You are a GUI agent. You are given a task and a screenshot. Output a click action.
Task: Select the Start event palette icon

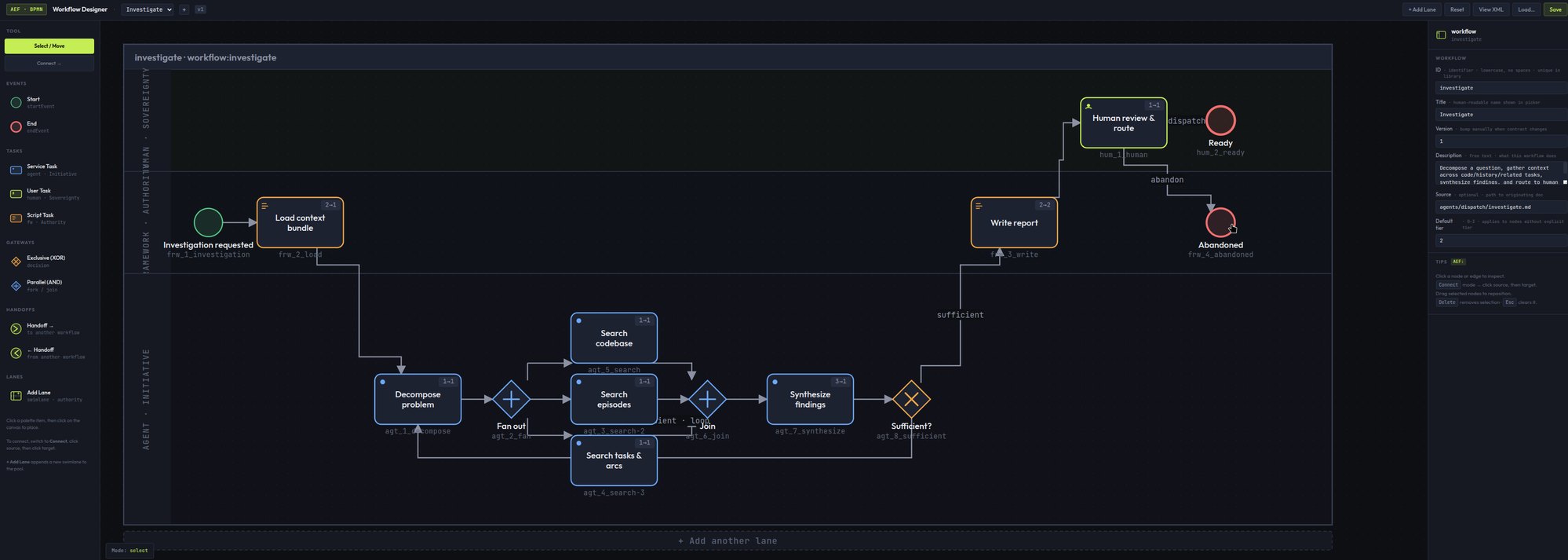pyautogui.click(x=16, y=102)
